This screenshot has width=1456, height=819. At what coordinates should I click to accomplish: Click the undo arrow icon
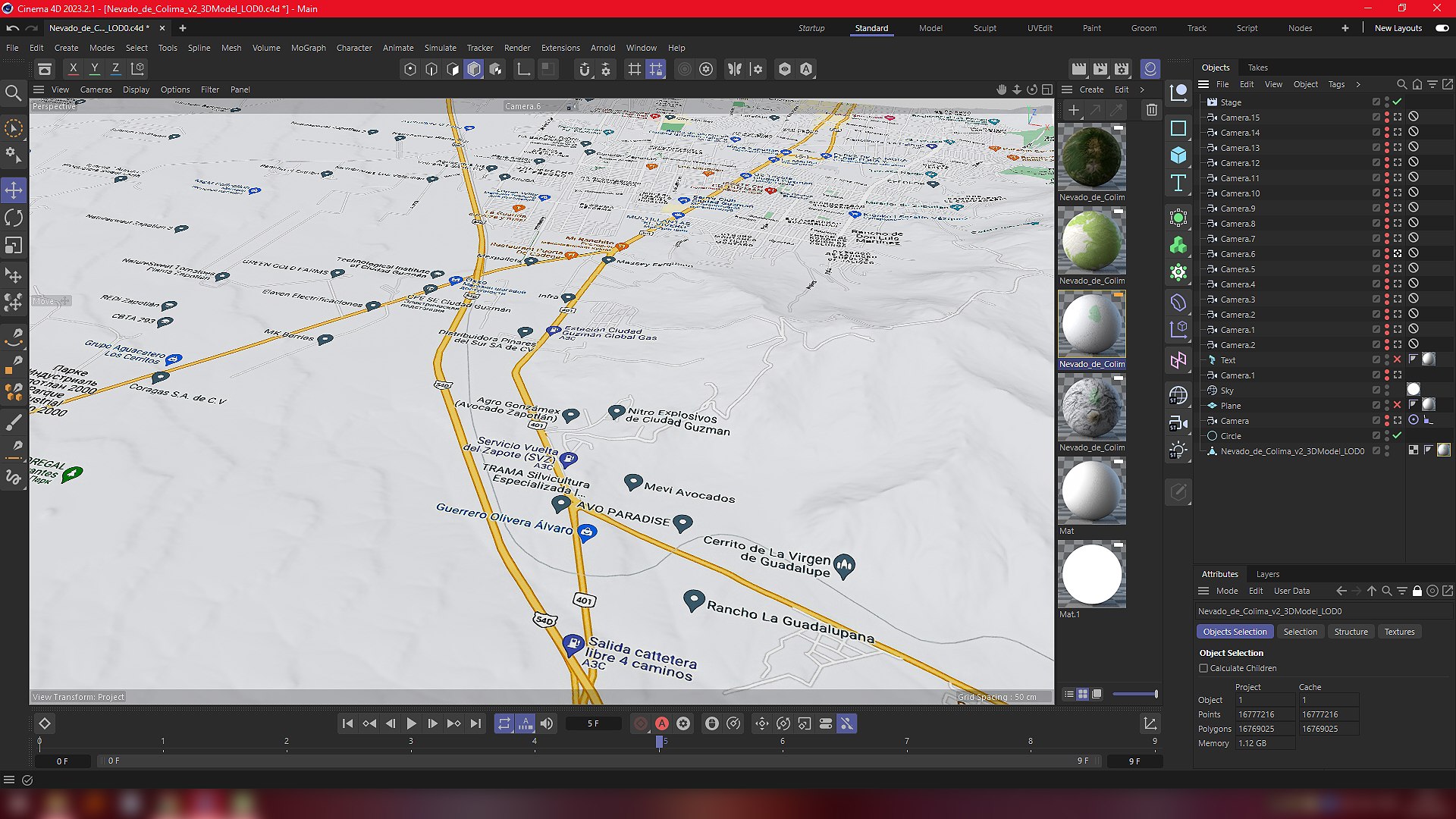(x=12, y=28)
